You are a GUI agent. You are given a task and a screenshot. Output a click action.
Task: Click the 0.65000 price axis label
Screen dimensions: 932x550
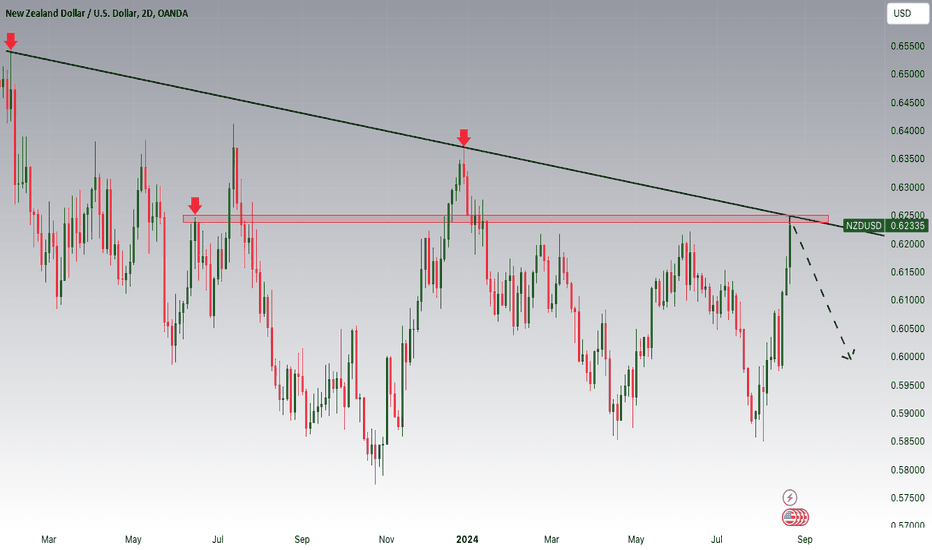click(907, 74)
